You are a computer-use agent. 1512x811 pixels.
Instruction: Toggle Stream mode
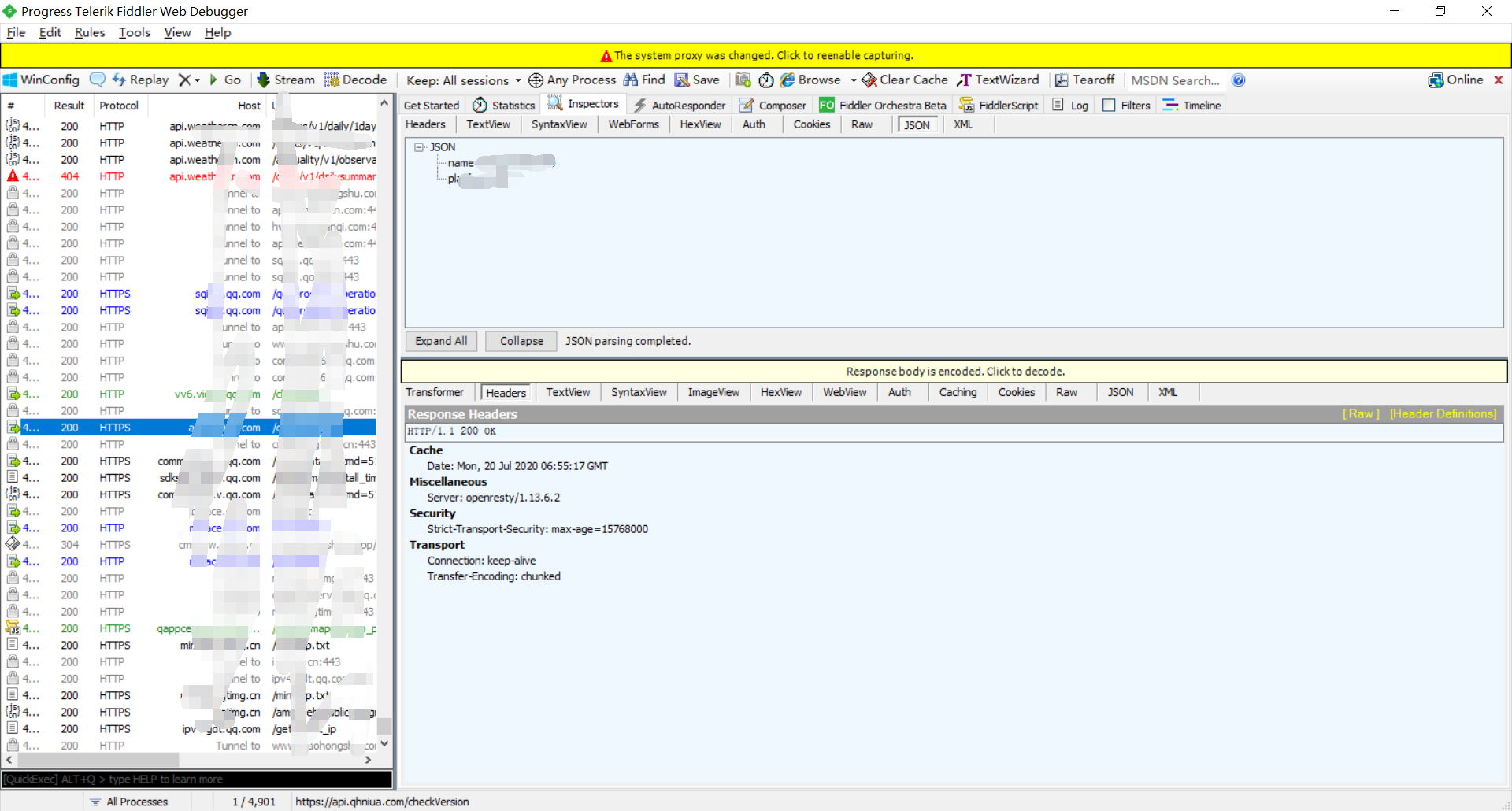point(285,80)
